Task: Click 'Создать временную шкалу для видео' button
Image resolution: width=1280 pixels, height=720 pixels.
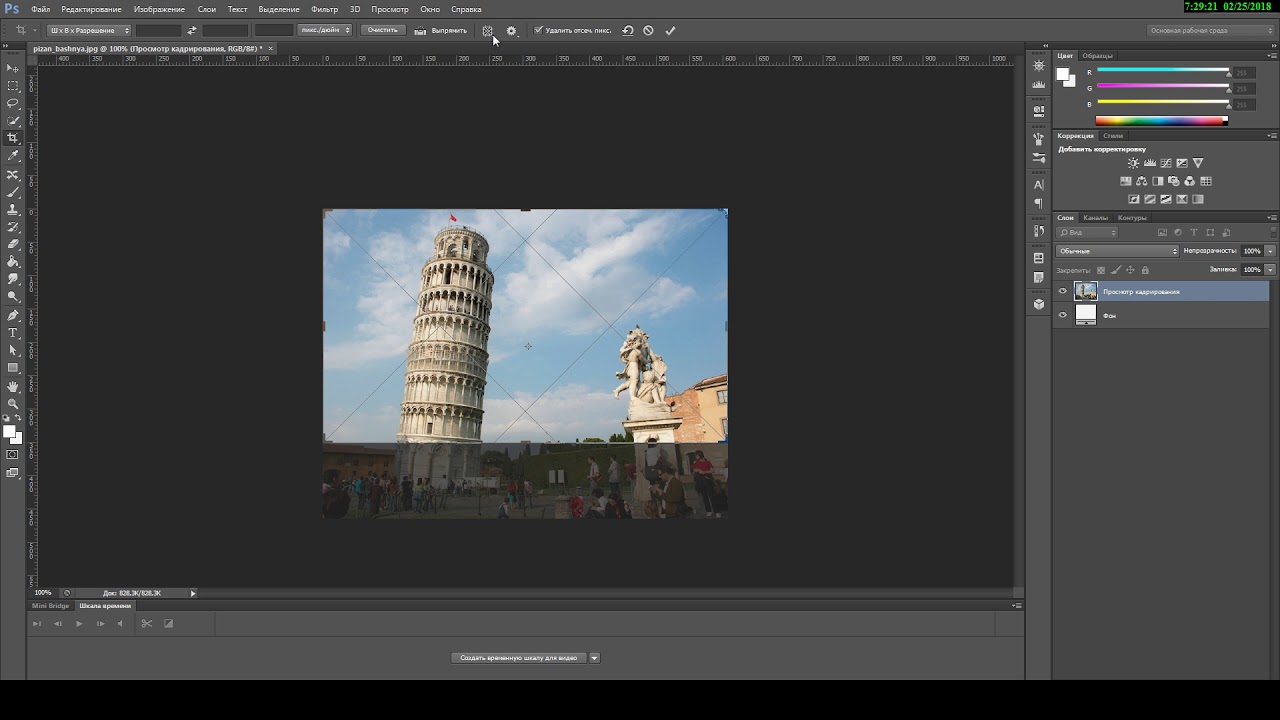Action: 518,658
